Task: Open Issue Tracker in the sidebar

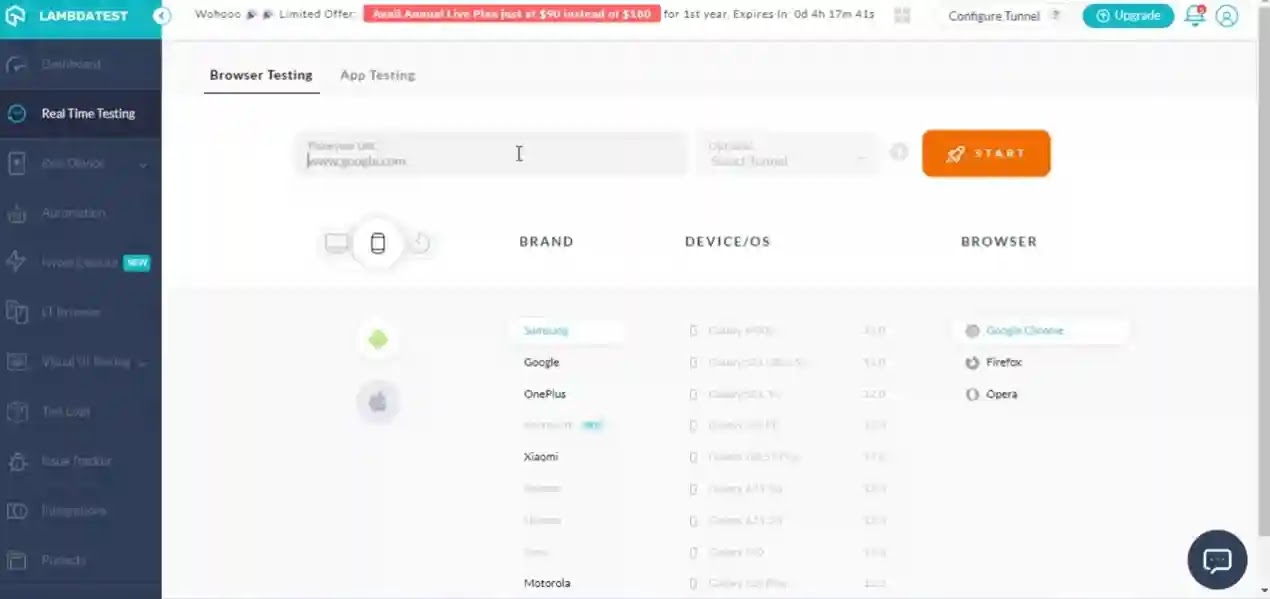Action: pyautogui.click(x=76, y=461)
